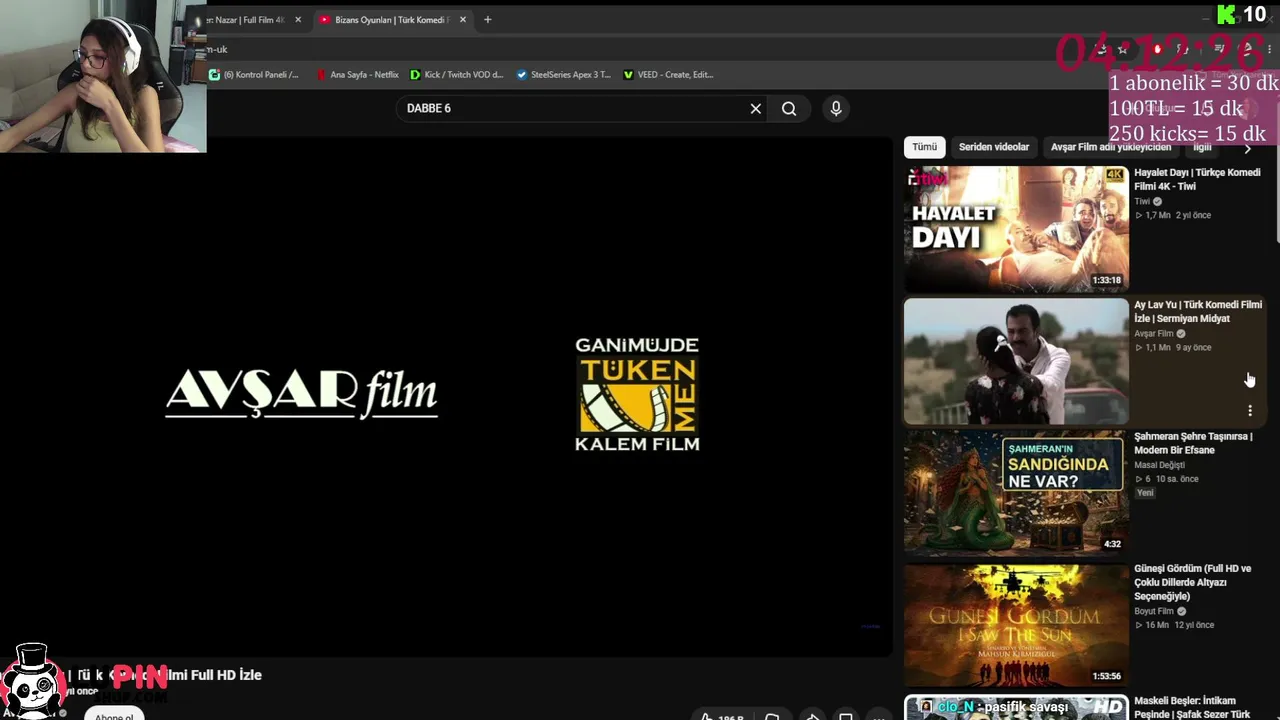1280x720 pixels.
Task: Click the Şahmeran Şehre Taşınırsa title
Action: coord(1193,443)
